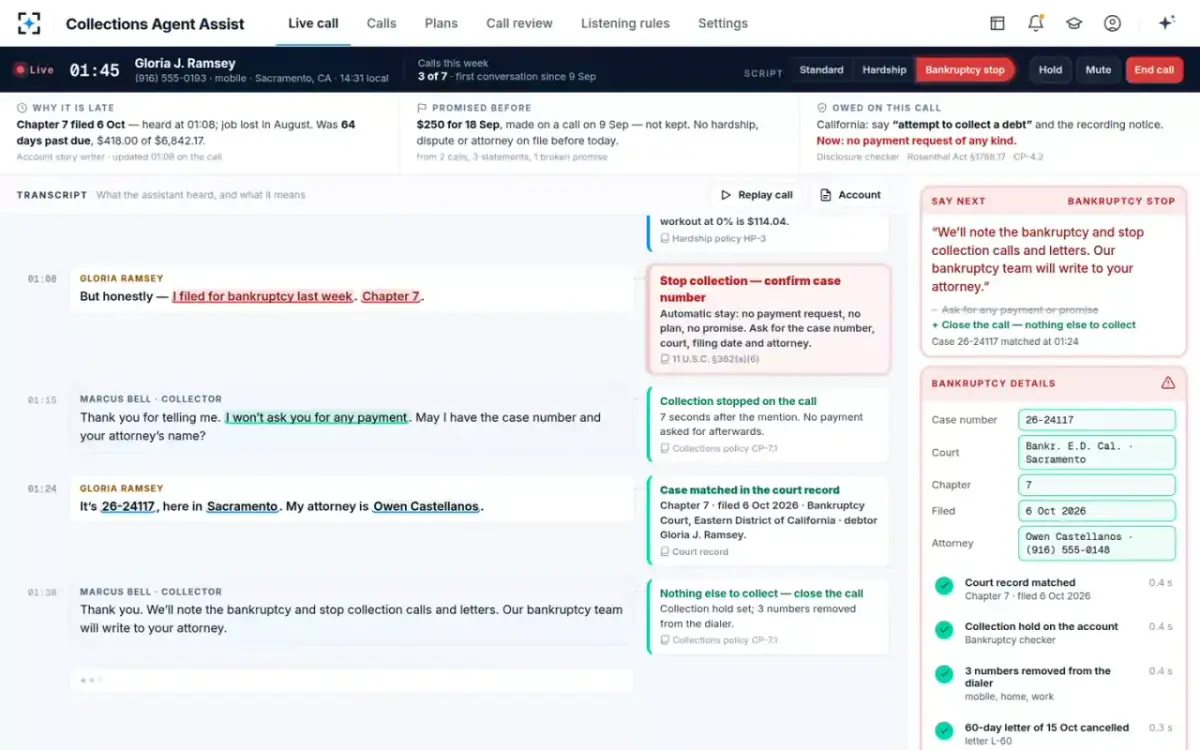Click the Collections Agent Assist logo icon
Image resolution: width=1200 pixels, height=750 pixels.
tap(29, 23)
